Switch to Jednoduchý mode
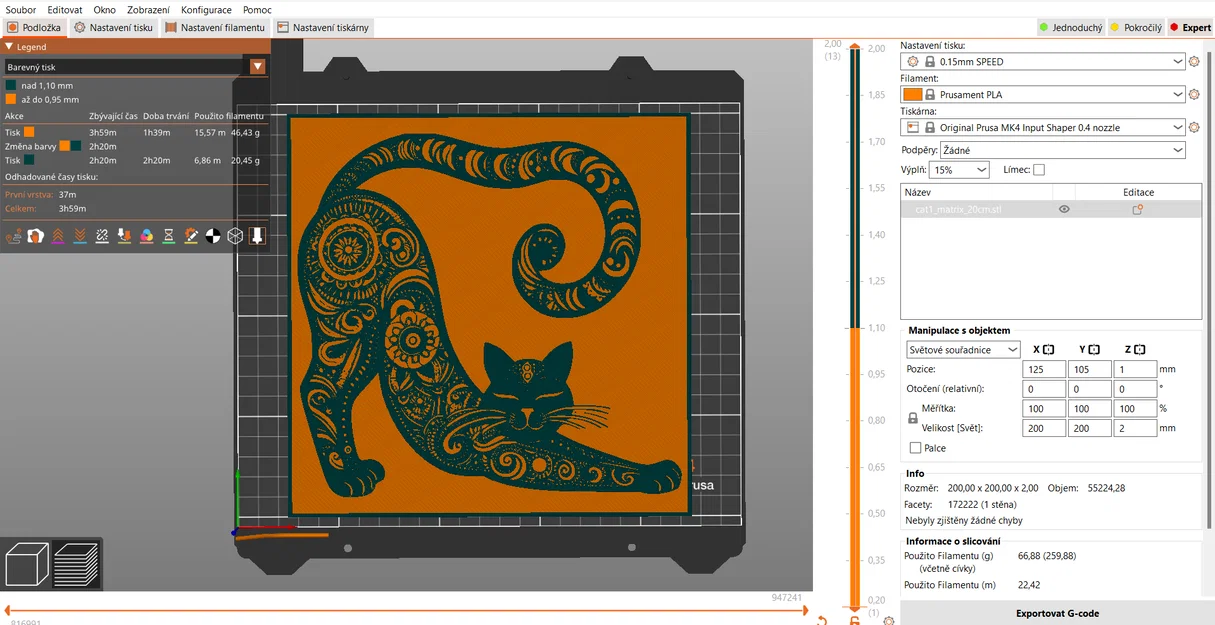The width and height of the screenshot is (1215, 625). click(1069, 28)
